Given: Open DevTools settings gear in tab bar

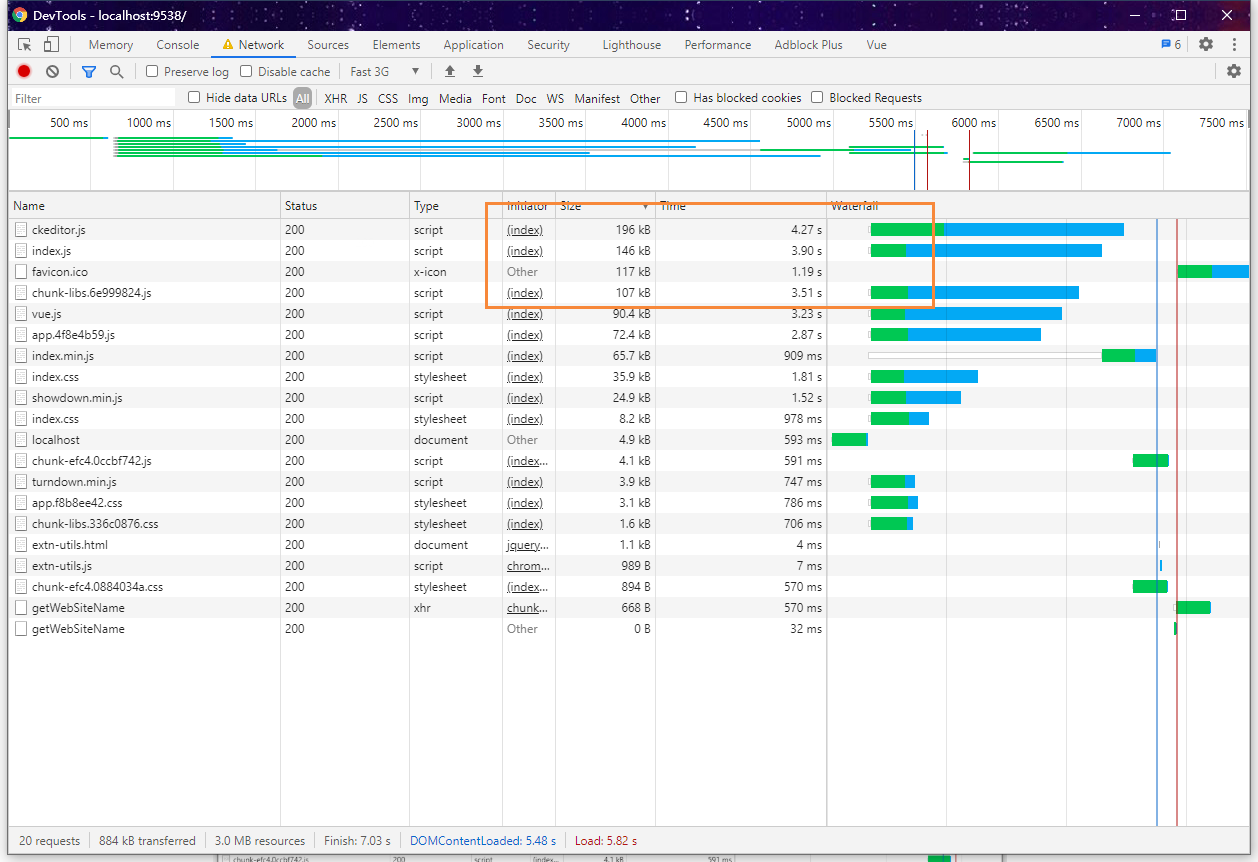Looking at the screenshot, I should click(1206, 44).
